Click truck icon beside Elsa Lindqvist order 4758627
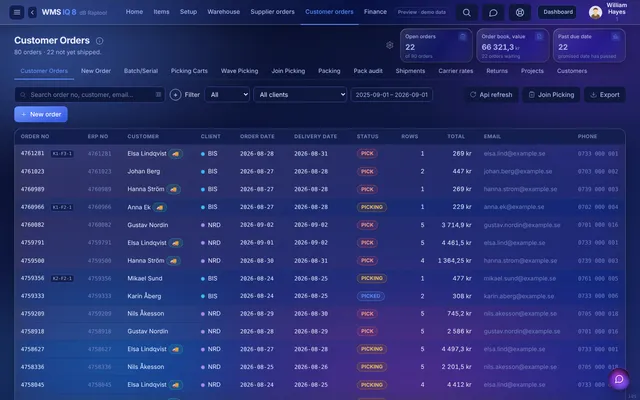This screenshot has width=640, height=400. pos(176,349)
